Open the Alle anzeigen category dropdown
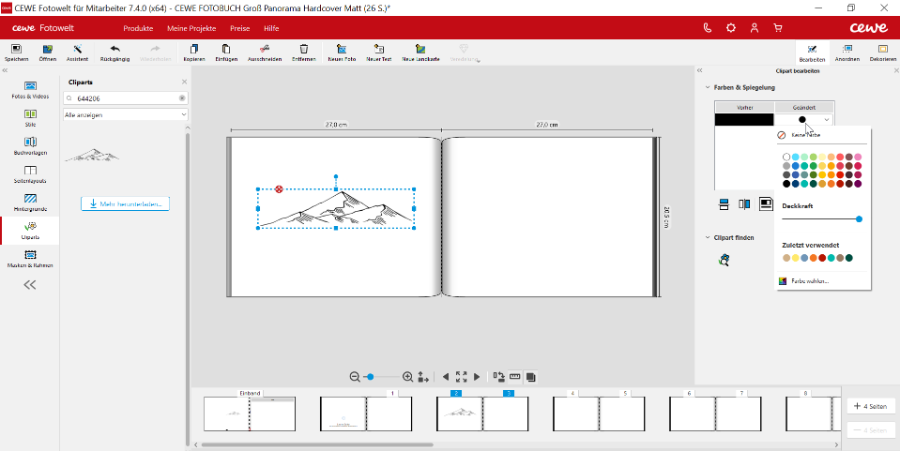Image resolution: width=900 pixels, height=451 pixels. (x=125, y=115)
